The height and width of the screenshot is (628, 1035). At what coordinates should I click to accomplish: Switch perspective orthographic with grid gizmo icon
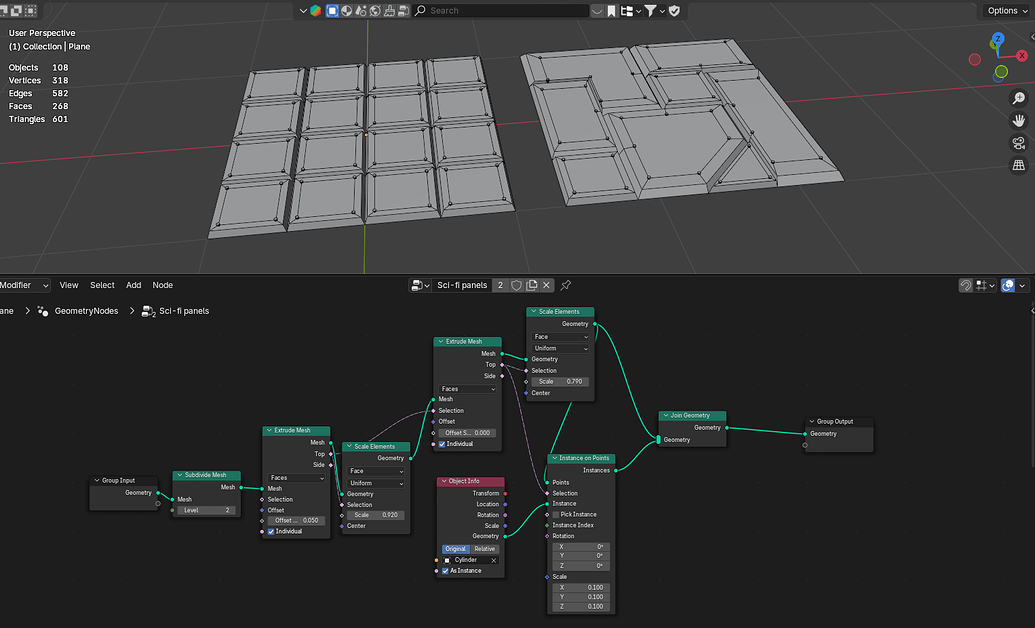point(1018,165)
